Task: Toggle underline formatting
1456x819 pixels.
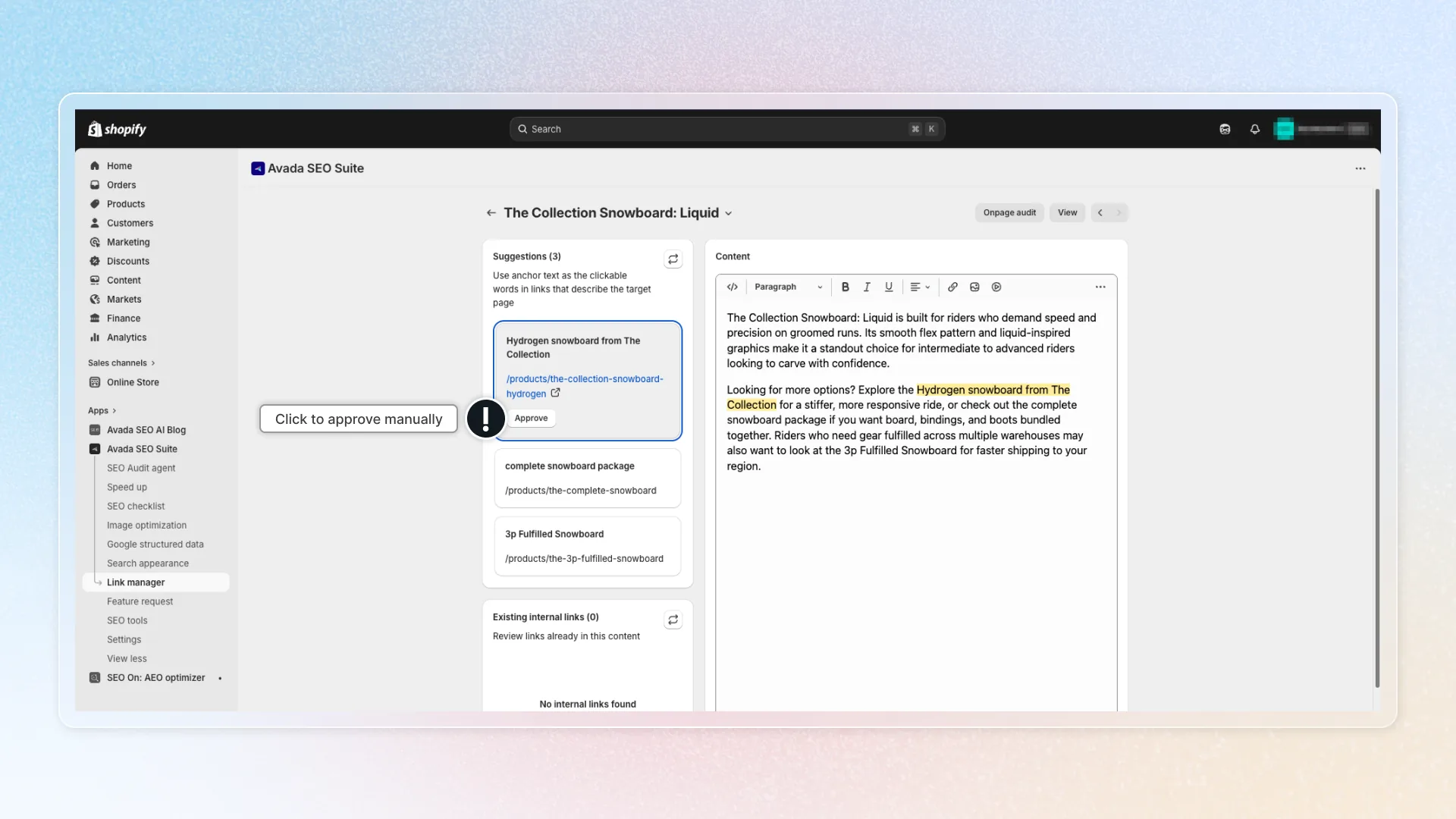Action: [x=889, y=287]
